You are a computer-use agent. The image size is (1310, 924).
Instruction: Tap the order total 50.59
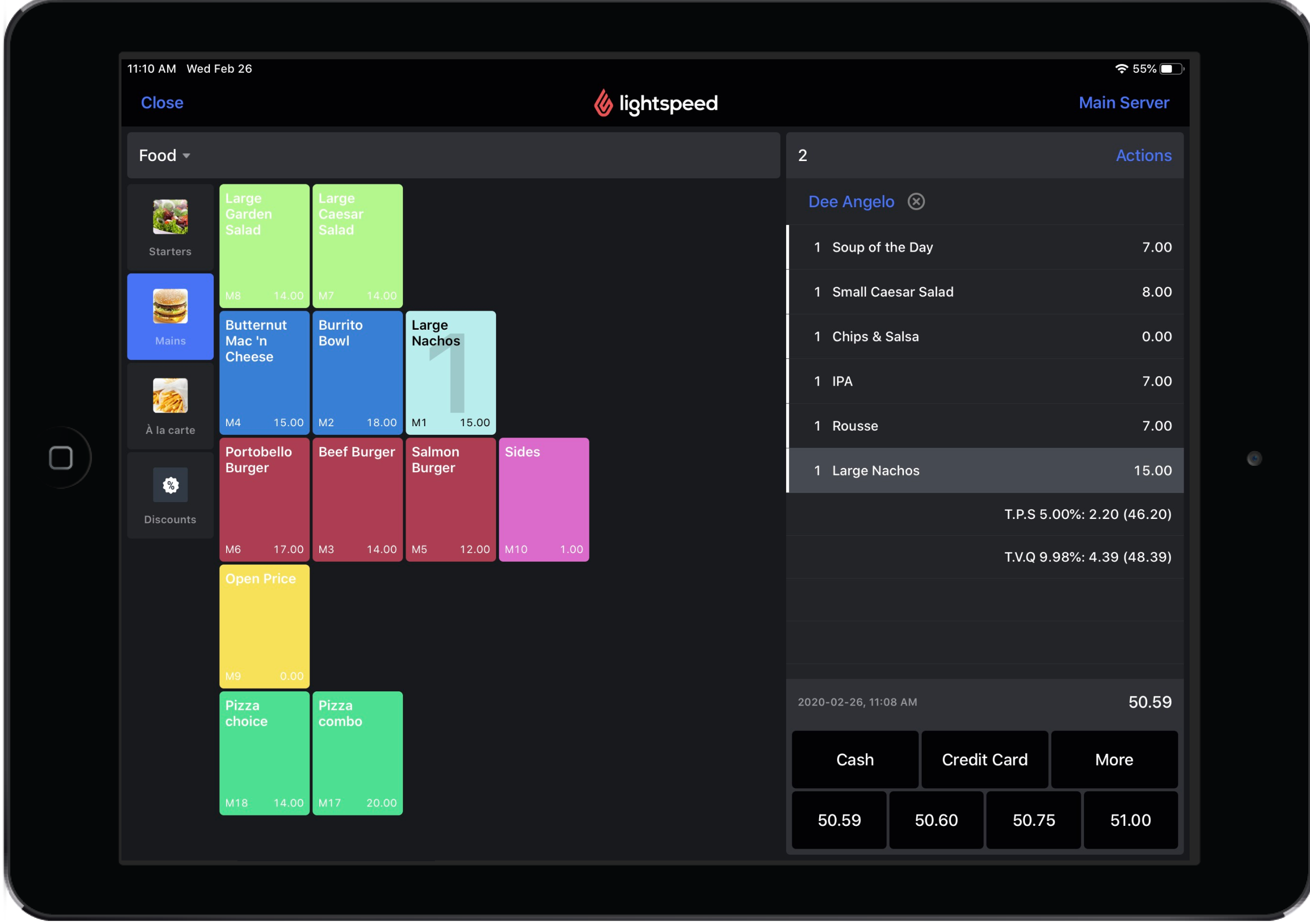tap(1150, 702)
